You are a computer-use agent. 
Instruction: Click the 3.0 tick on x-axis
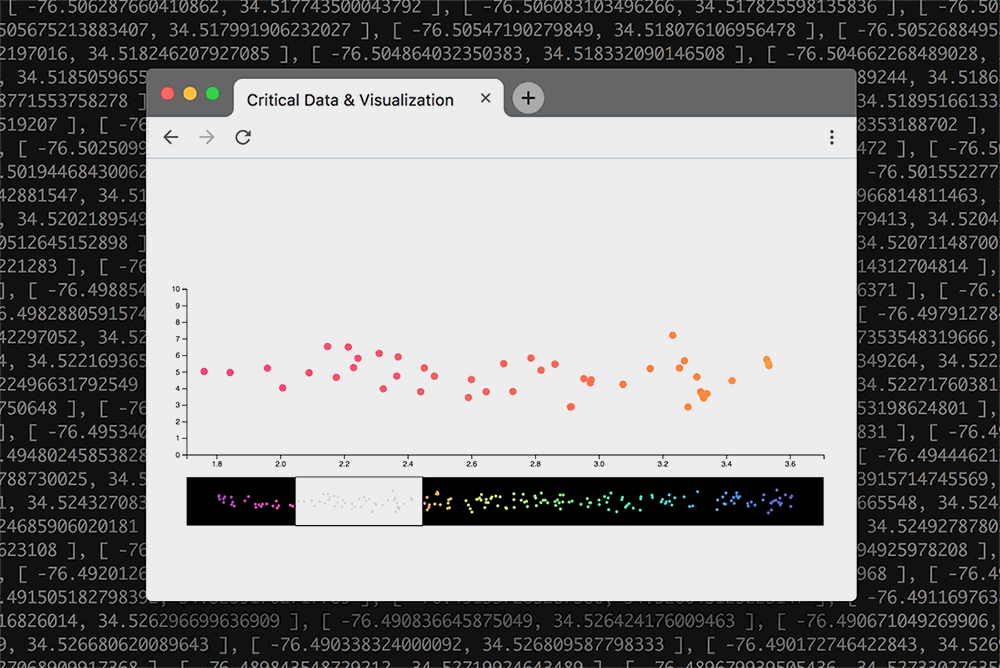599,464
